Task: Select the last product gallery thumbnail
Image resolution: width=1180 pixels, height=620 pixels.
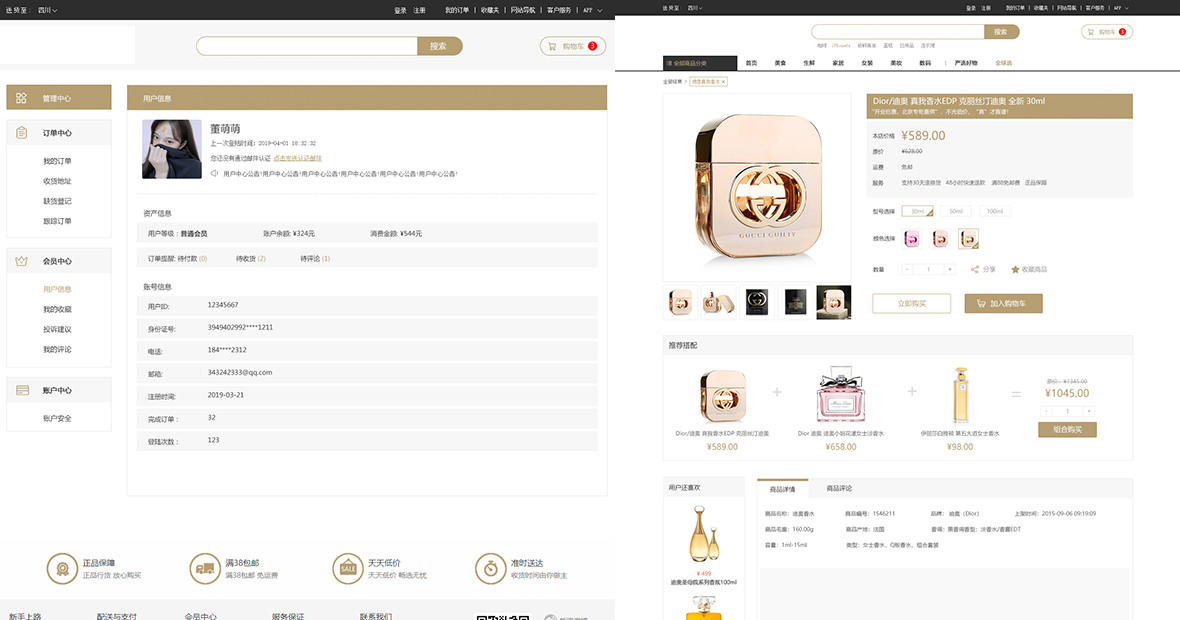Action: [x=834, y=302]
